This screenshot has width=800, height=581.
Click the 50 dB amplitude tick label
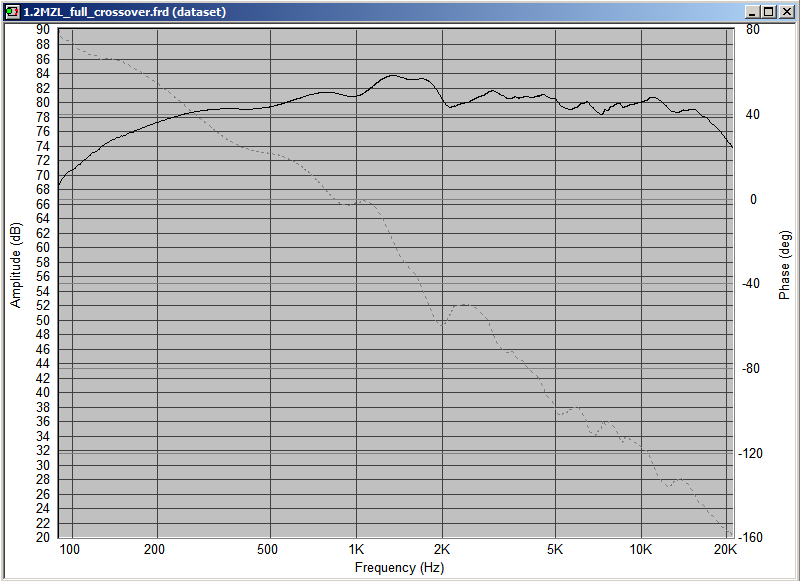tap(43, 320)
